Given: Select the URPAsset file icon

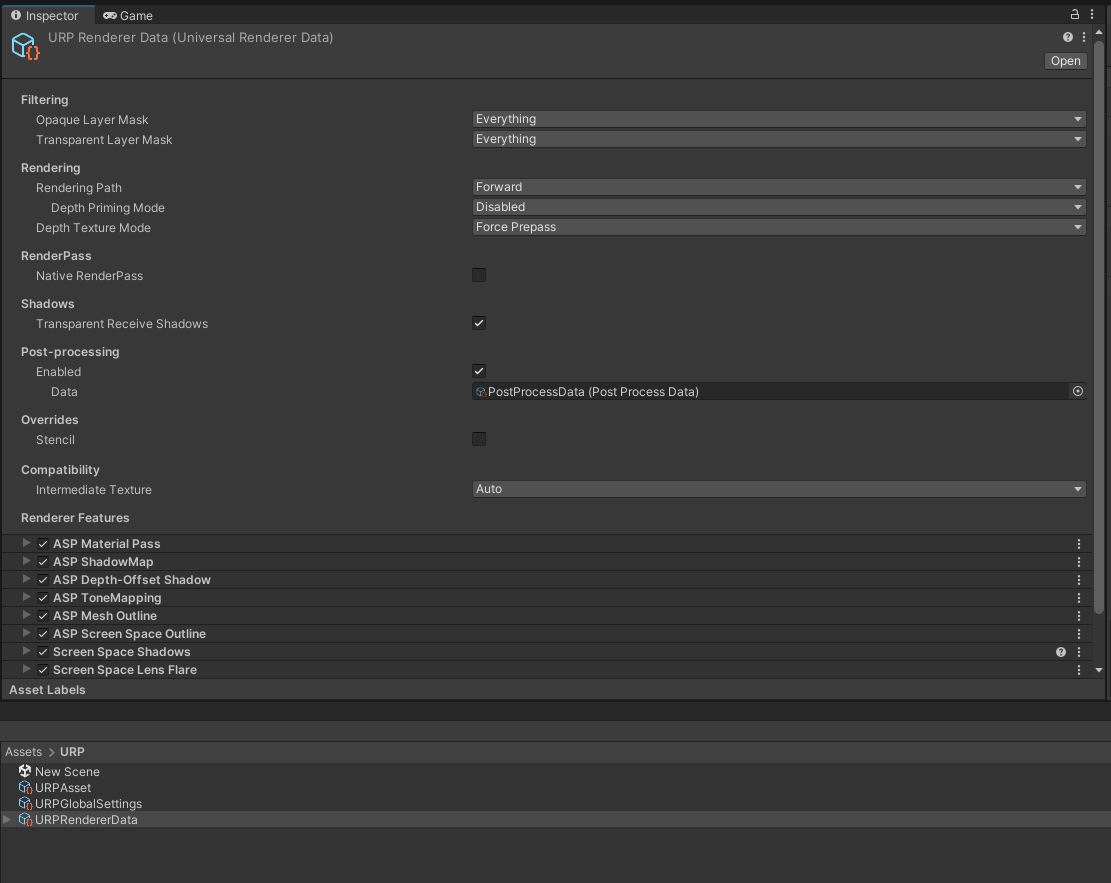Looking at the screenshot, I should point(24,787).
